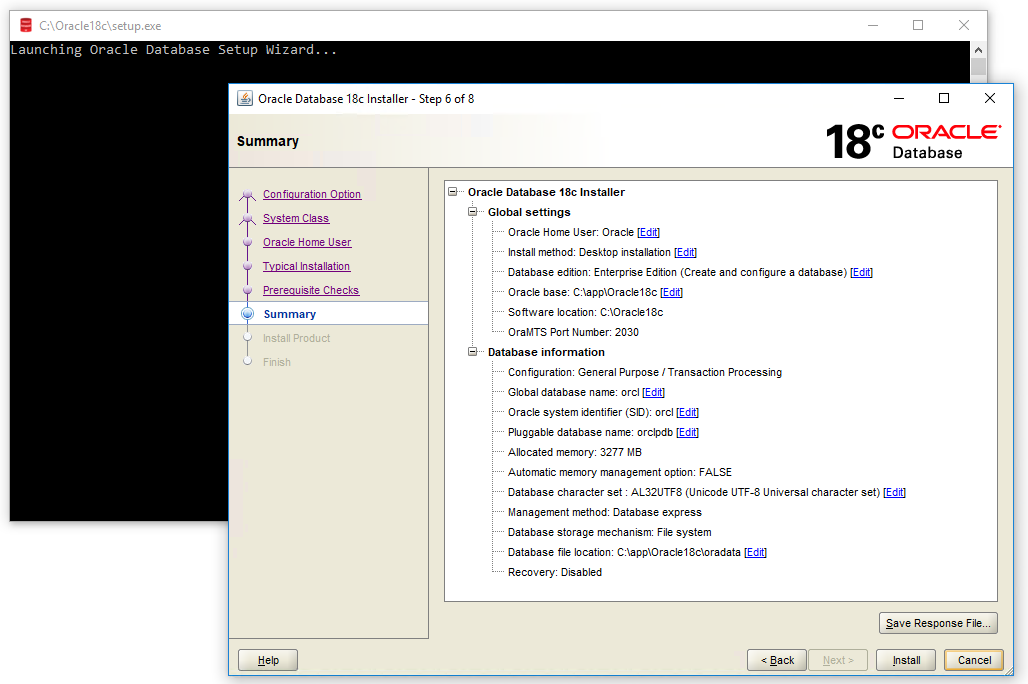Edit the Database character set
The width and height of the screenshot is (1028, 684).
point(894,493)
